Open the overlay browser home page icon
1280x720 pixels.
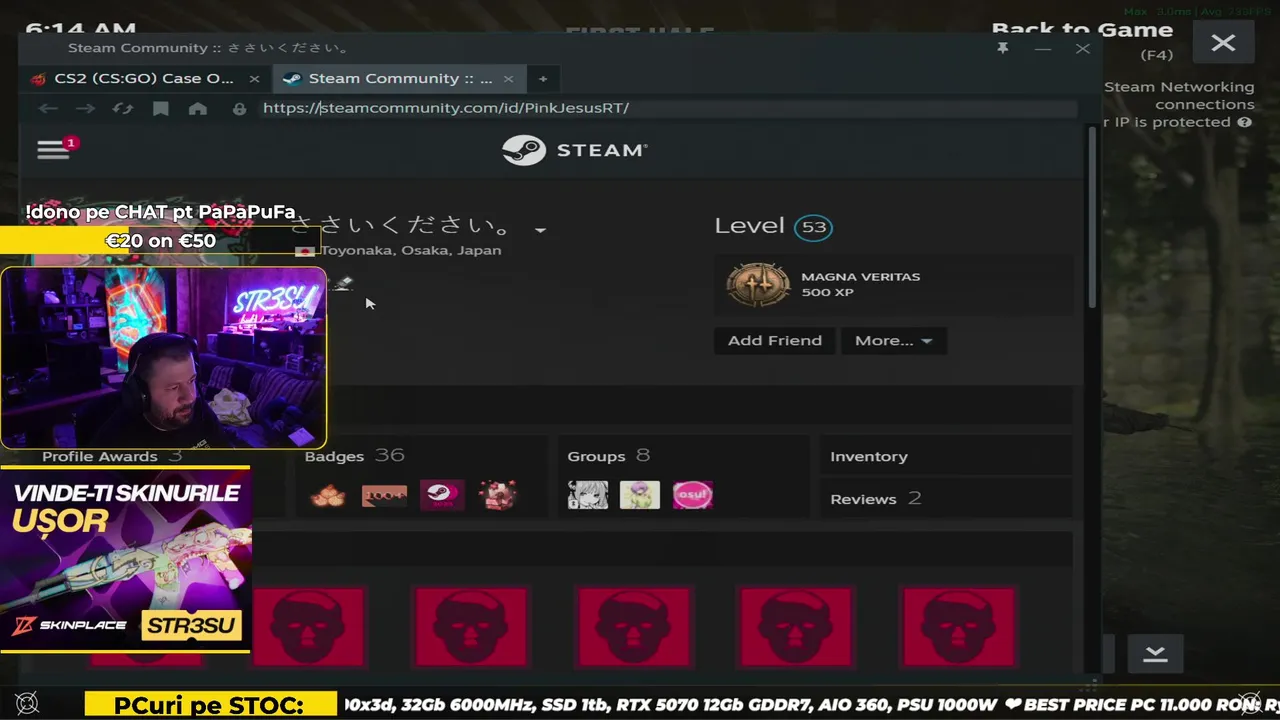198,108
